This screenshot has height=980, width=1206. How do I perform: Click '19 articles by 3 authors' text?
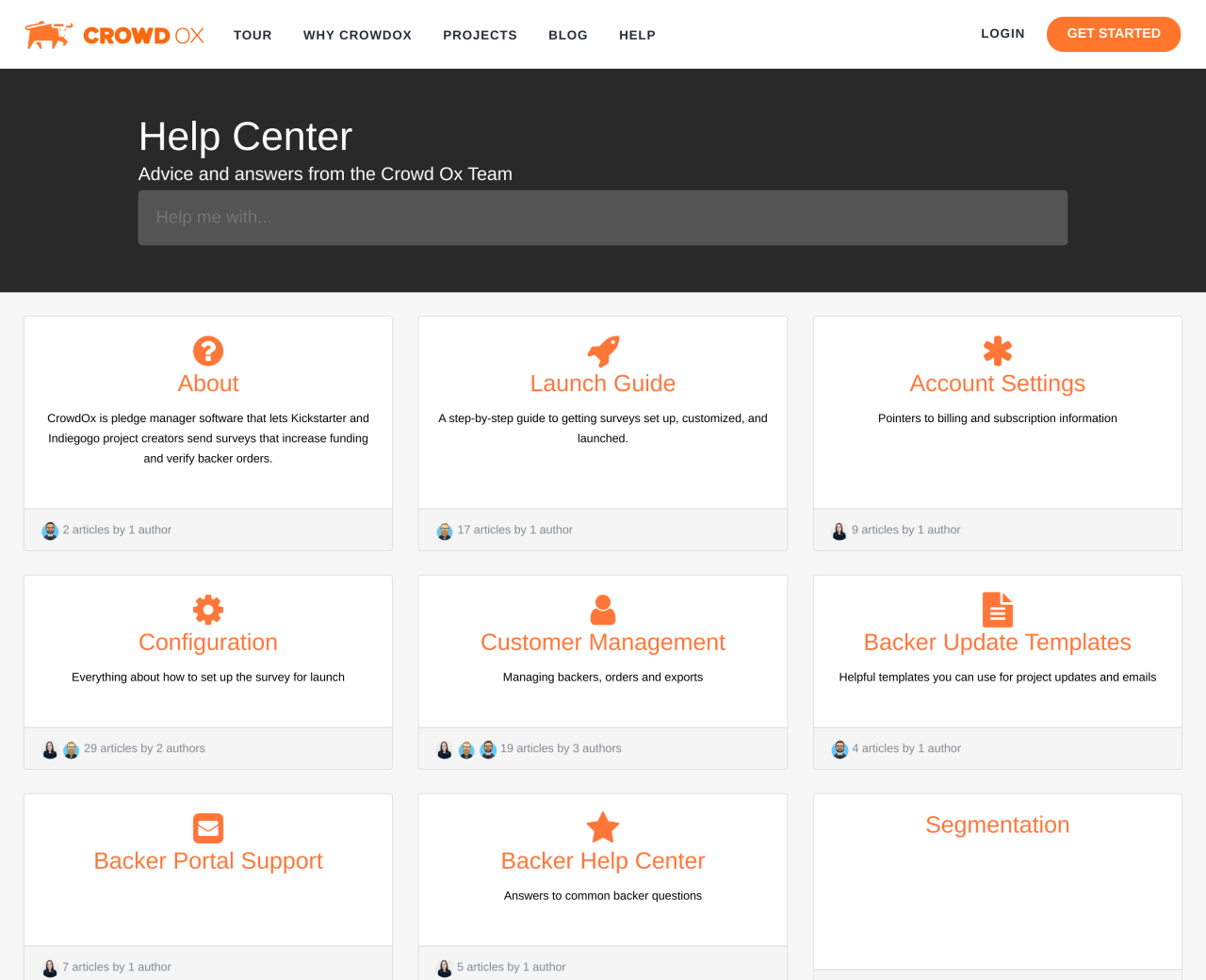tap(561, 748)
